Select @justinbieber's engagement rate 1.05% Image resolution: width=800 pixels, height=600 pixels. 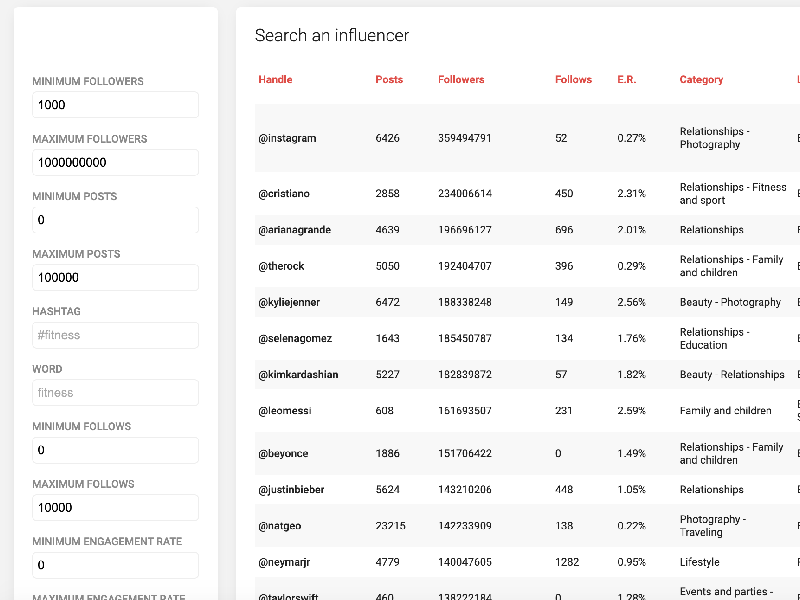click(631, 490)
